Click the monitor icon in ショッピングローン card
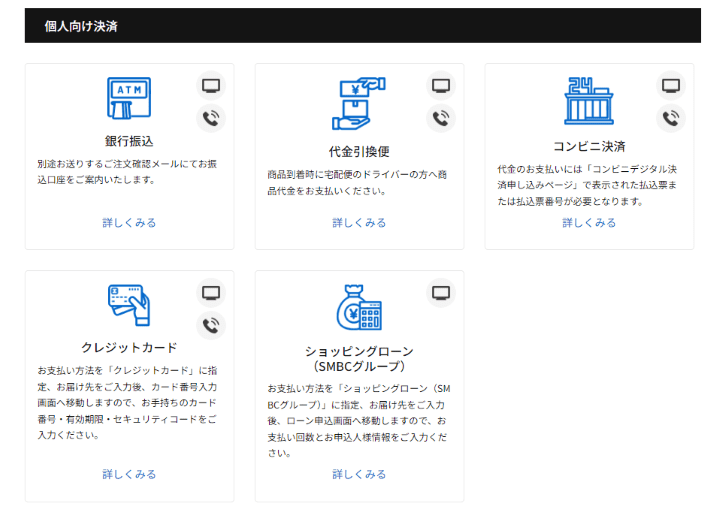 click(441, 292)
